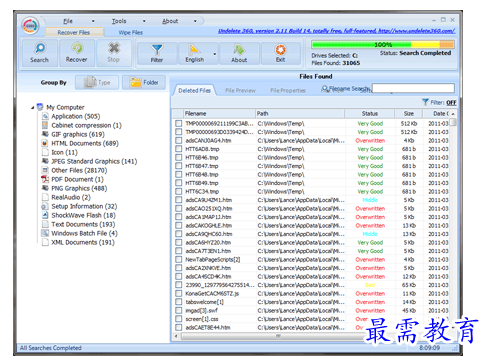487x362 pixels.
Task: Sort by the Status column header
Action: (370, 114)
